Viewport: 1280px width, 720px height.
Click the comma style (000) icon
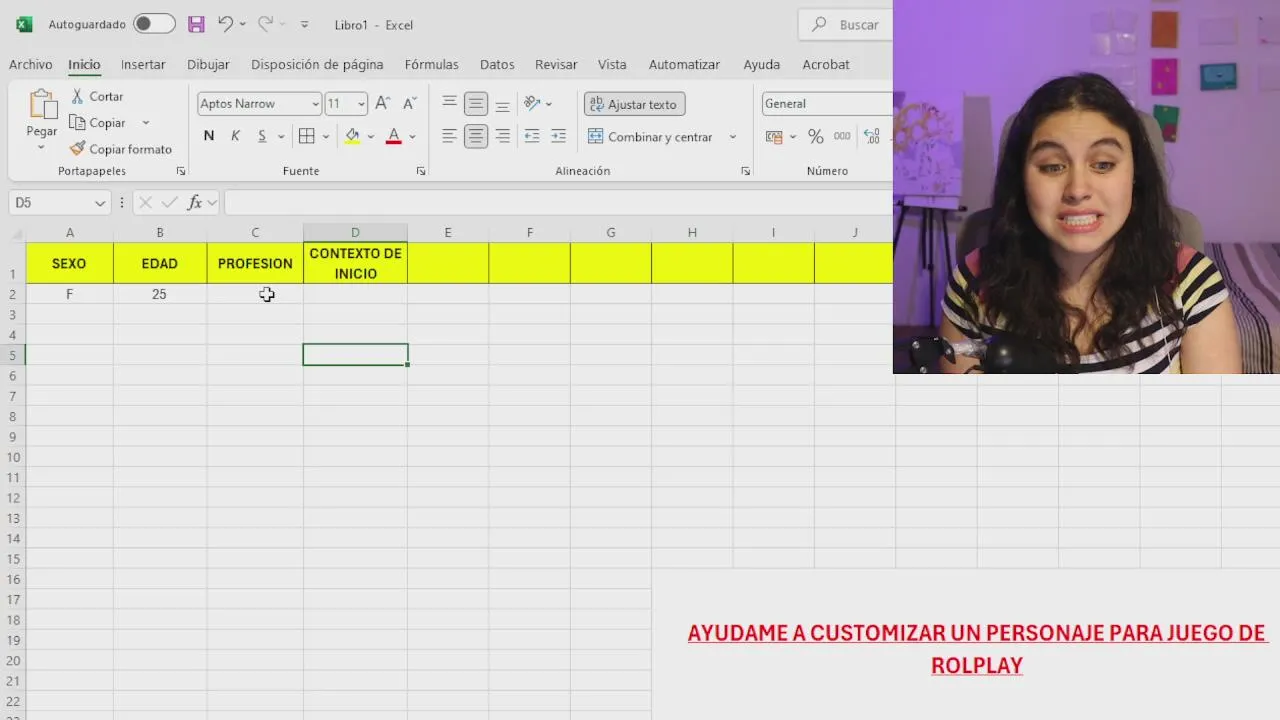842,136
